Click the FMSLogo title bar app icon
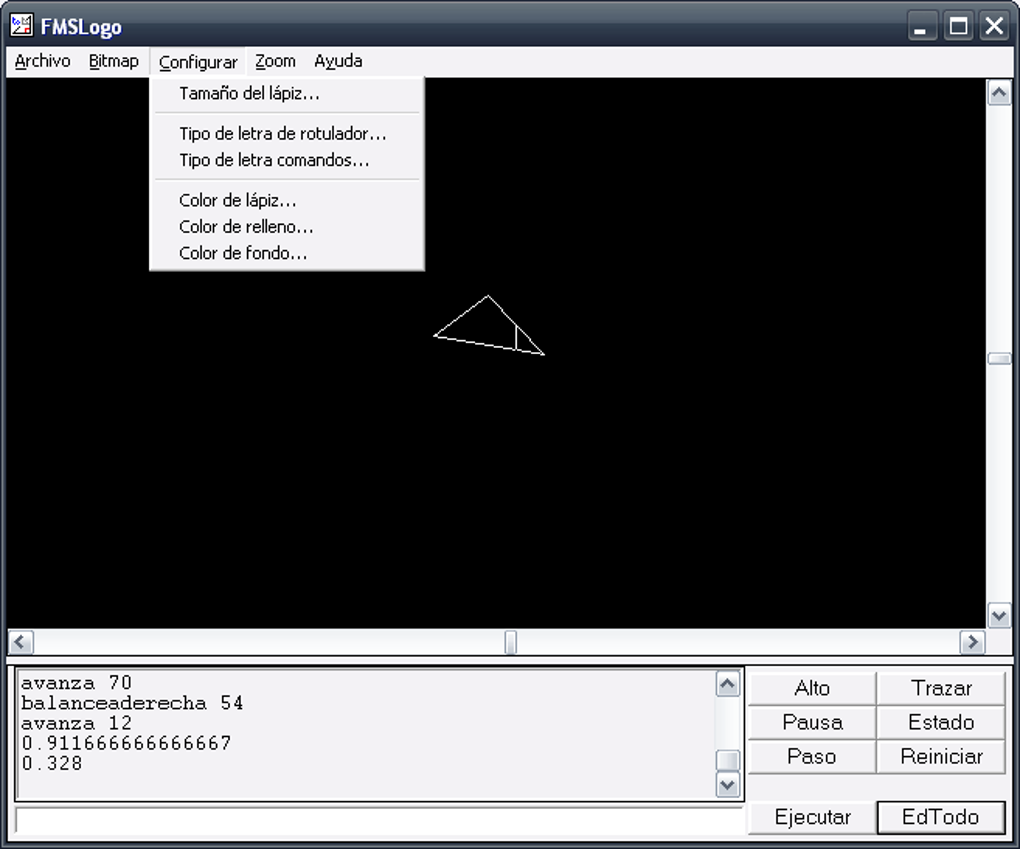Image resolution: width=1020 pixels, height=849 pixels. coord(21,25)
